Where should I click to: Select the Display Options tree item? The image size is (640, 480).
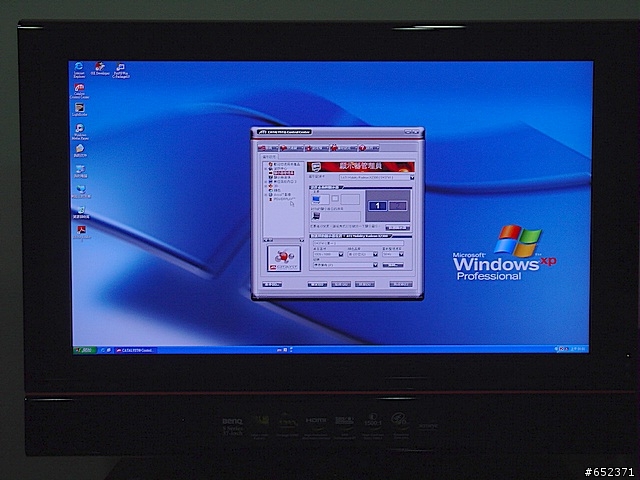[280, 177]
